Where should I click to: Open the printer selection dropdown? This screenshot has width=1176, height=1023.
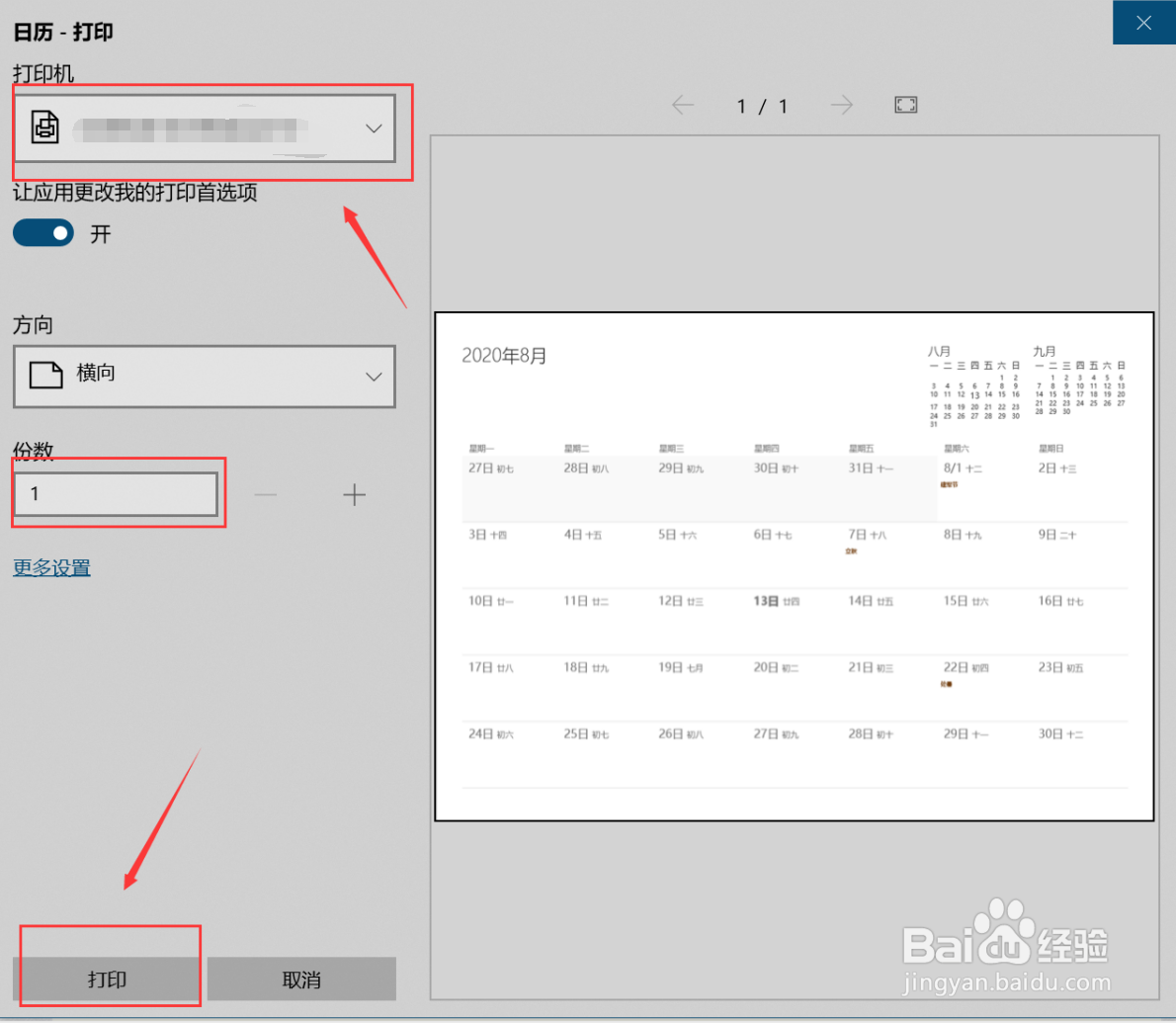pos(204,128)
